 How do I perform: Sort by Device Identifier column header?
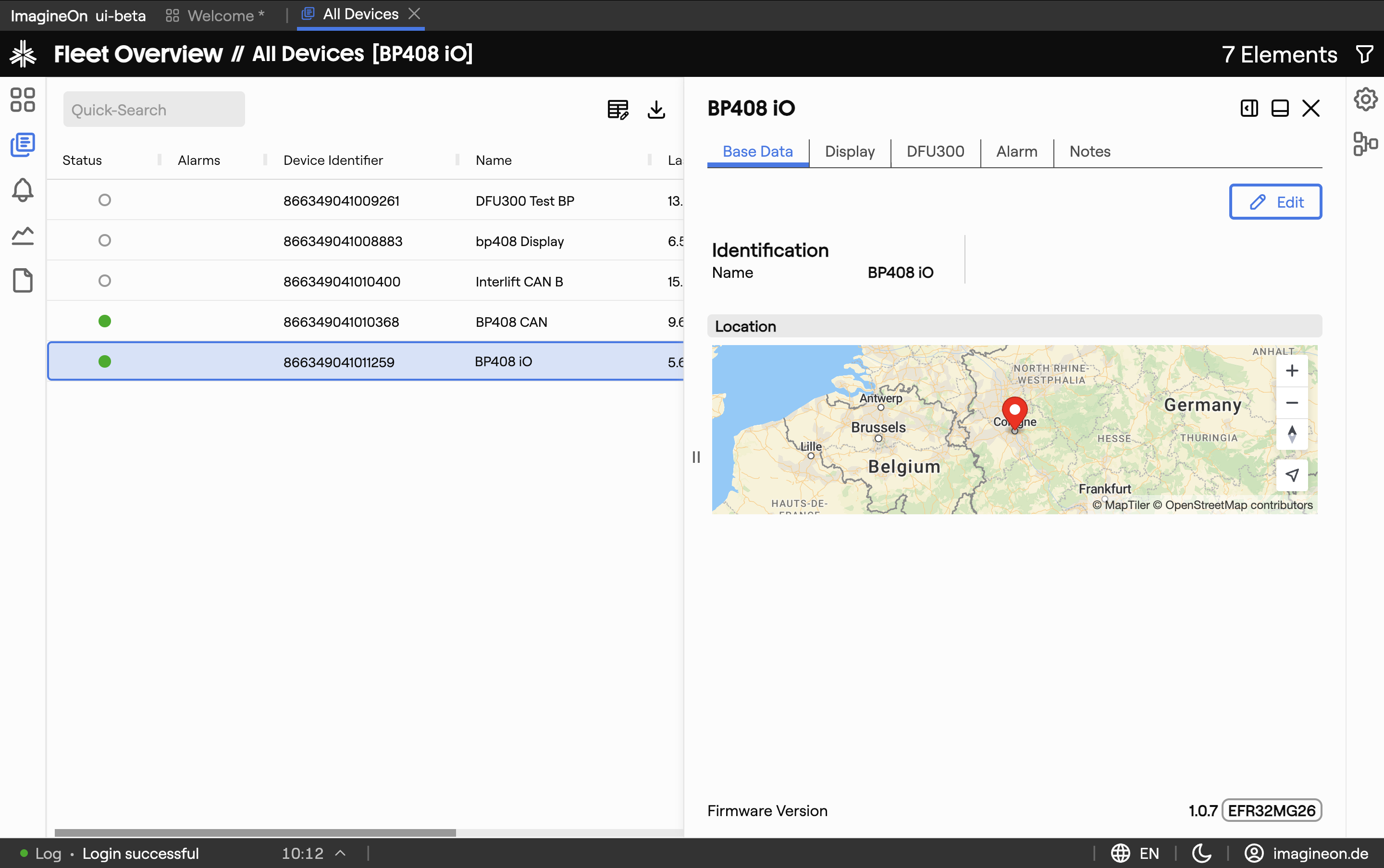pyautogui.click(x=333, y=161)
